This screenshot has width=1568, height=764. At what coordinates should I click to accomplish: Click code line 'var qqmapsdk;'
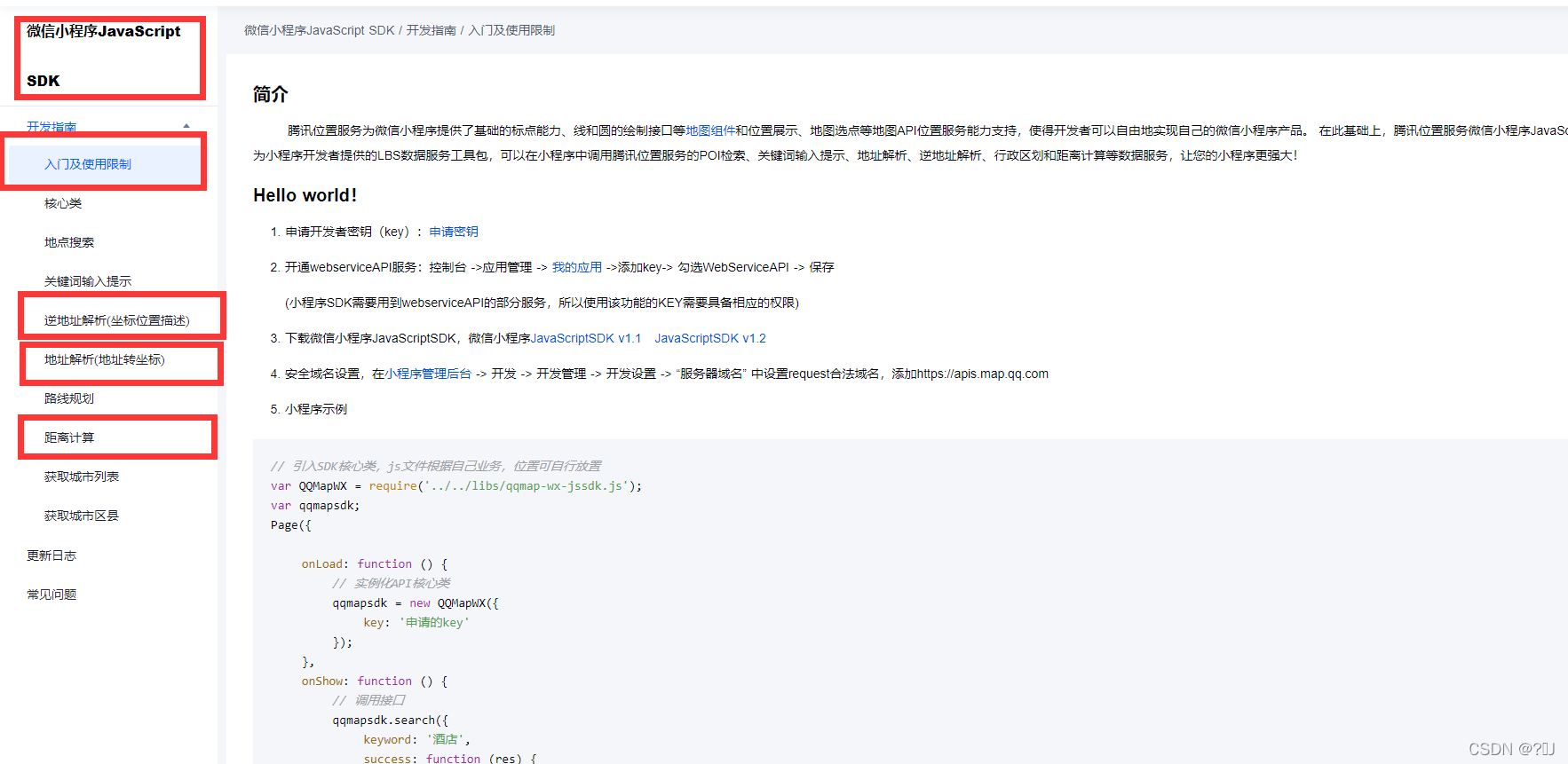coord(315,505)
